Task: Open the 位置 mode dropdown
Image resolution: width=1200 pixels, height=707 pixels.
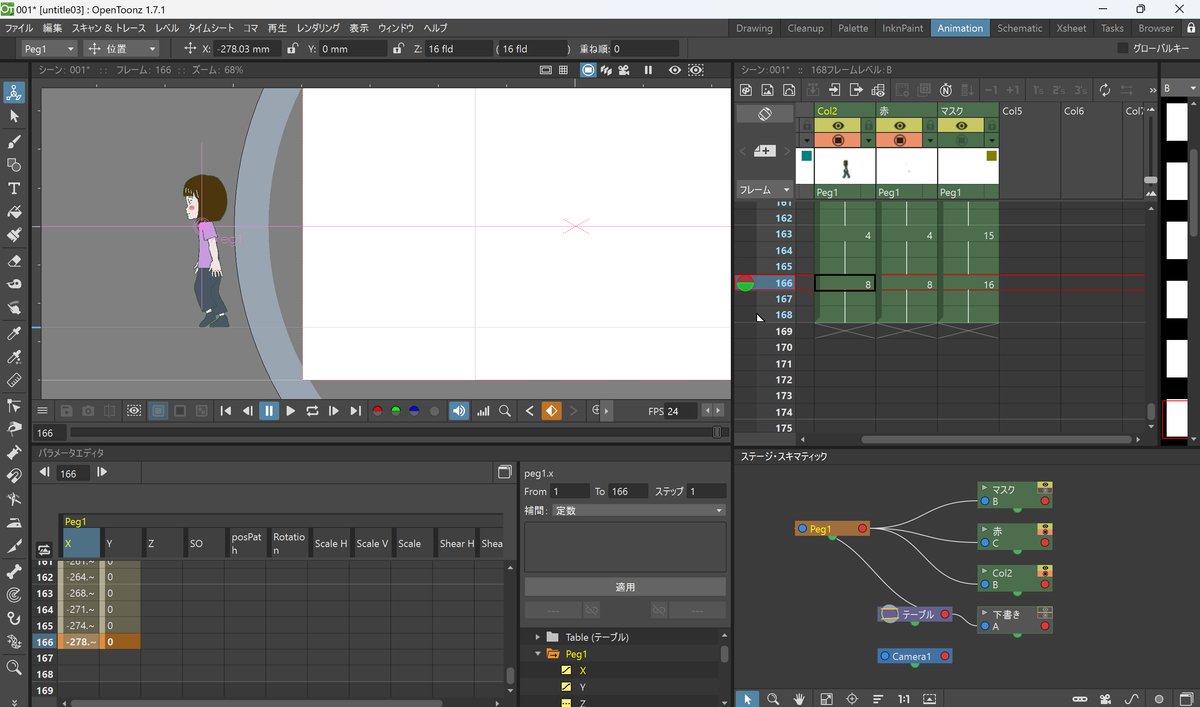Action: [x=122, y=48]
